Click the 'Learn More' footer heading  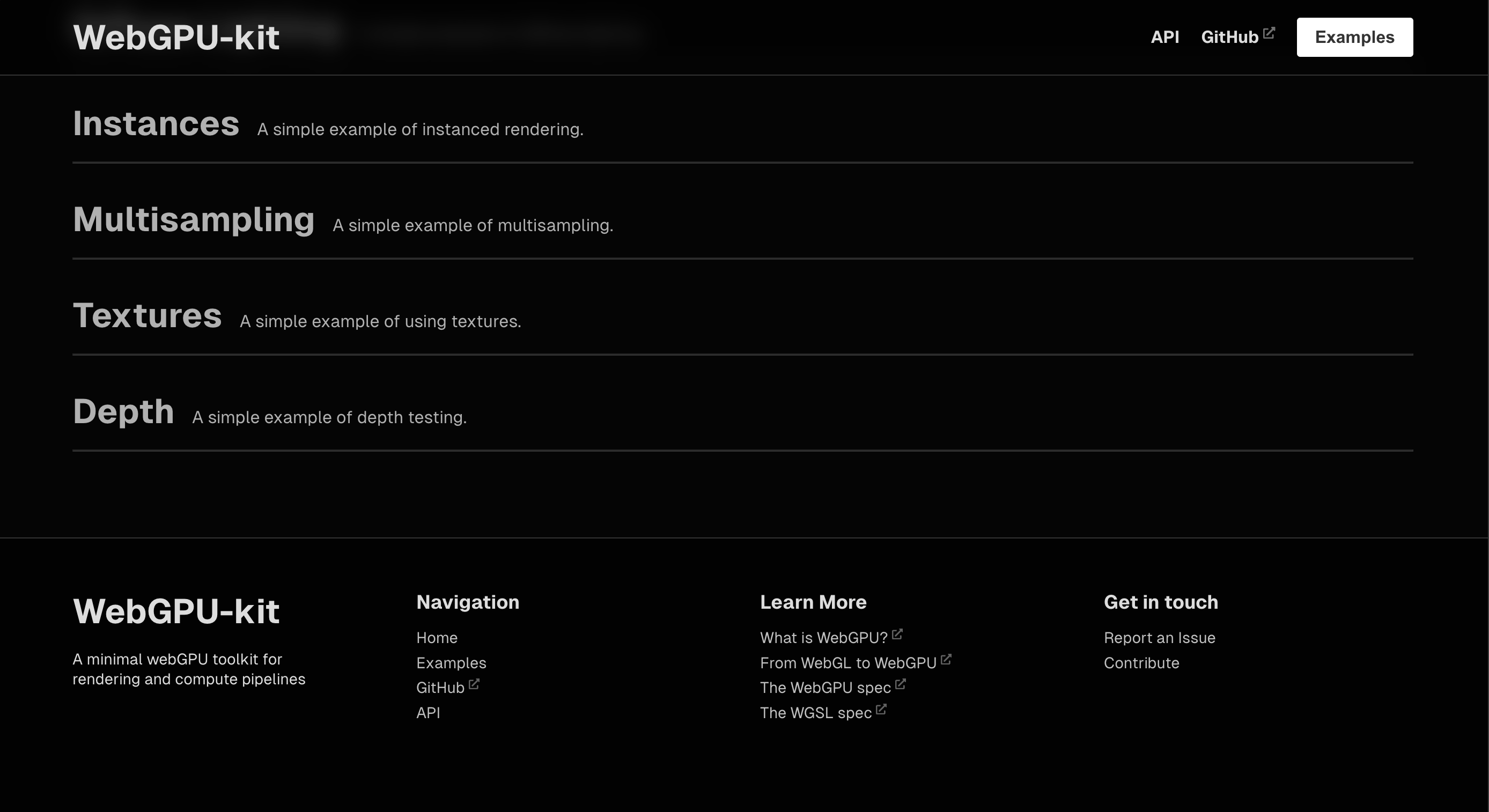[813, 602]
